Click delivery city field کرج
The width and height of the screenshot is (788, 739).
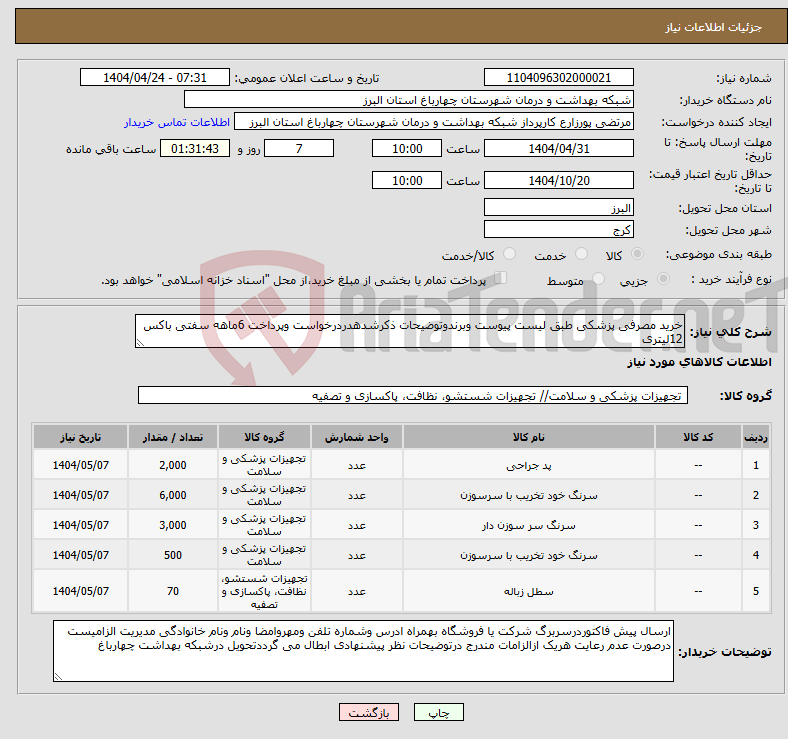pos(559,229)
